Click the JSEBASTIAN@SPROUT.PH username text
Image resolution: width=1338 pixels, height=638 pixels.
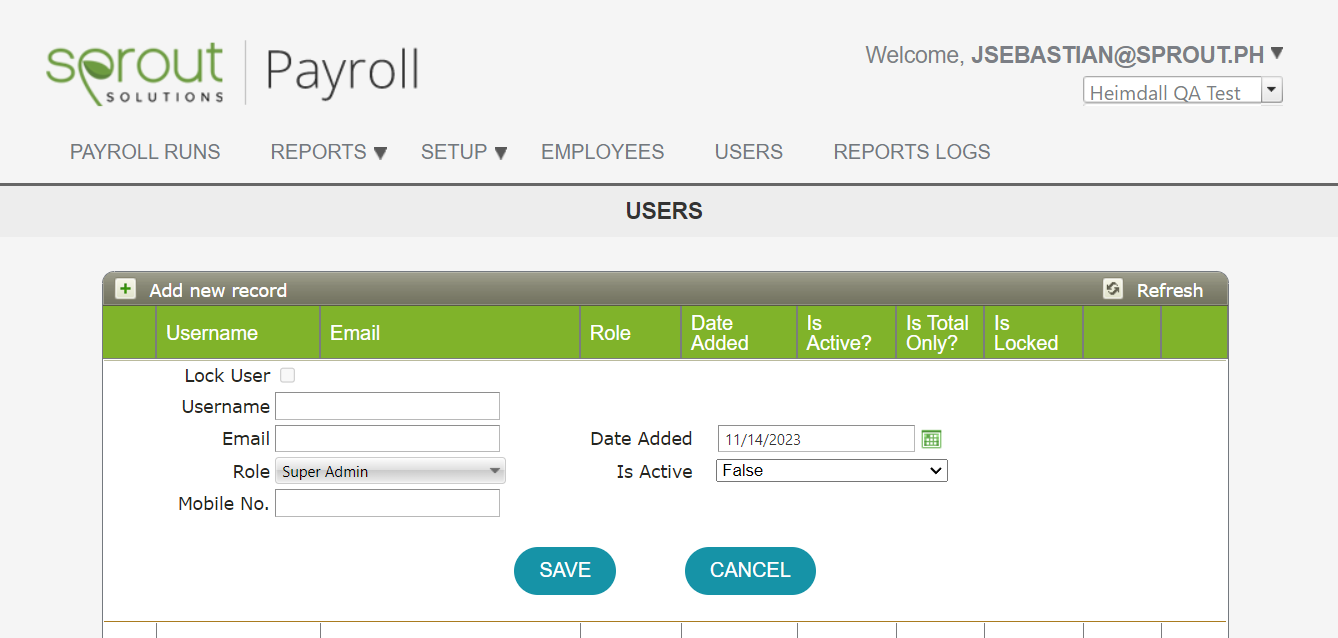pos(1118,55)
